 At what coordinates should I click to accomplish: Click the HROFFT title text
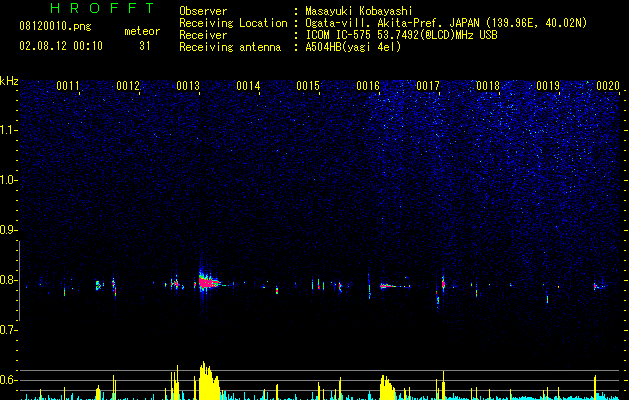(102, 8)
